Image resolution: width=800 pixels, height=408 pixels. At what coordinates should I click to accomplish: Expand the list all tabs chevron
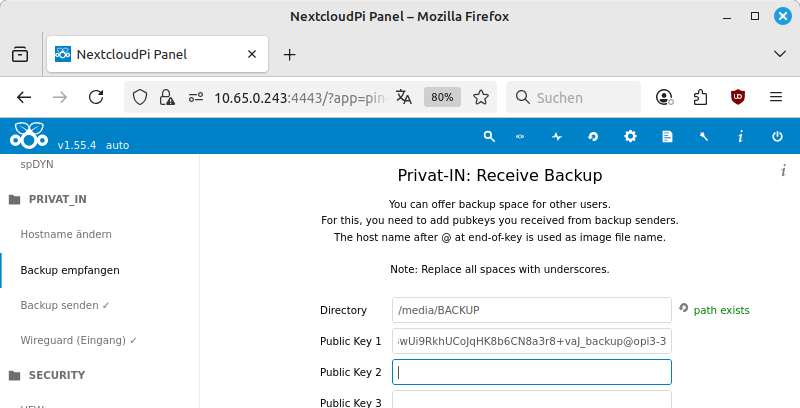pos(779,54)
